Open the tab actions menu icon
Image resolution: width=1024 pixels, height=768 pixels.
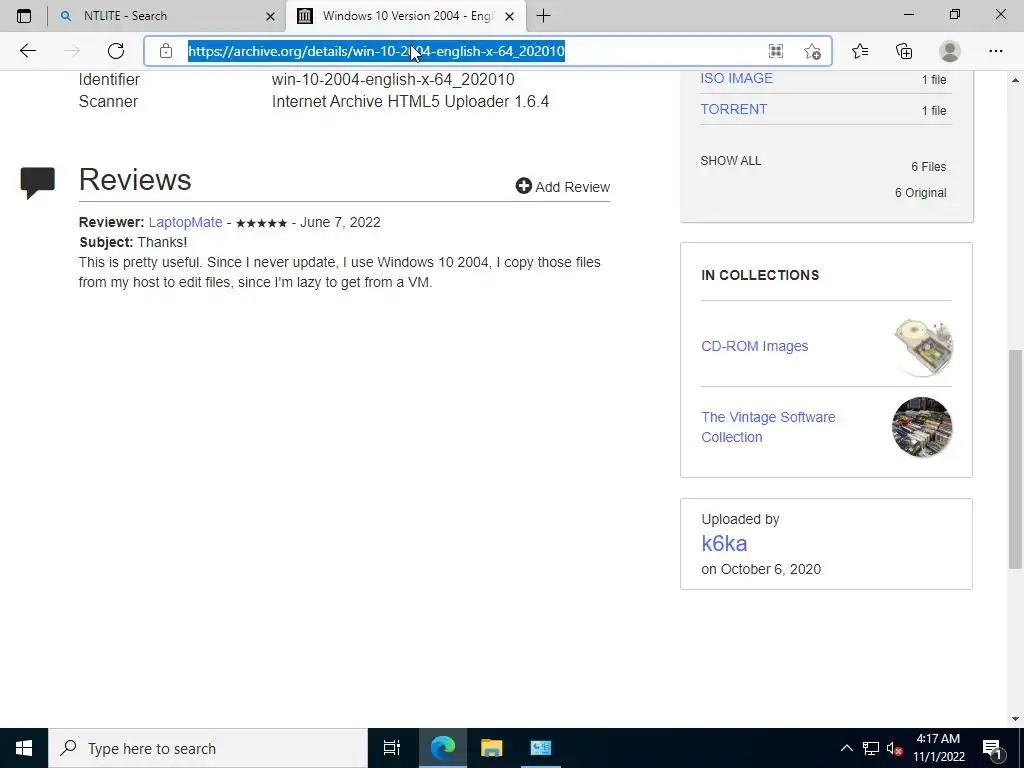pos(24,16)
